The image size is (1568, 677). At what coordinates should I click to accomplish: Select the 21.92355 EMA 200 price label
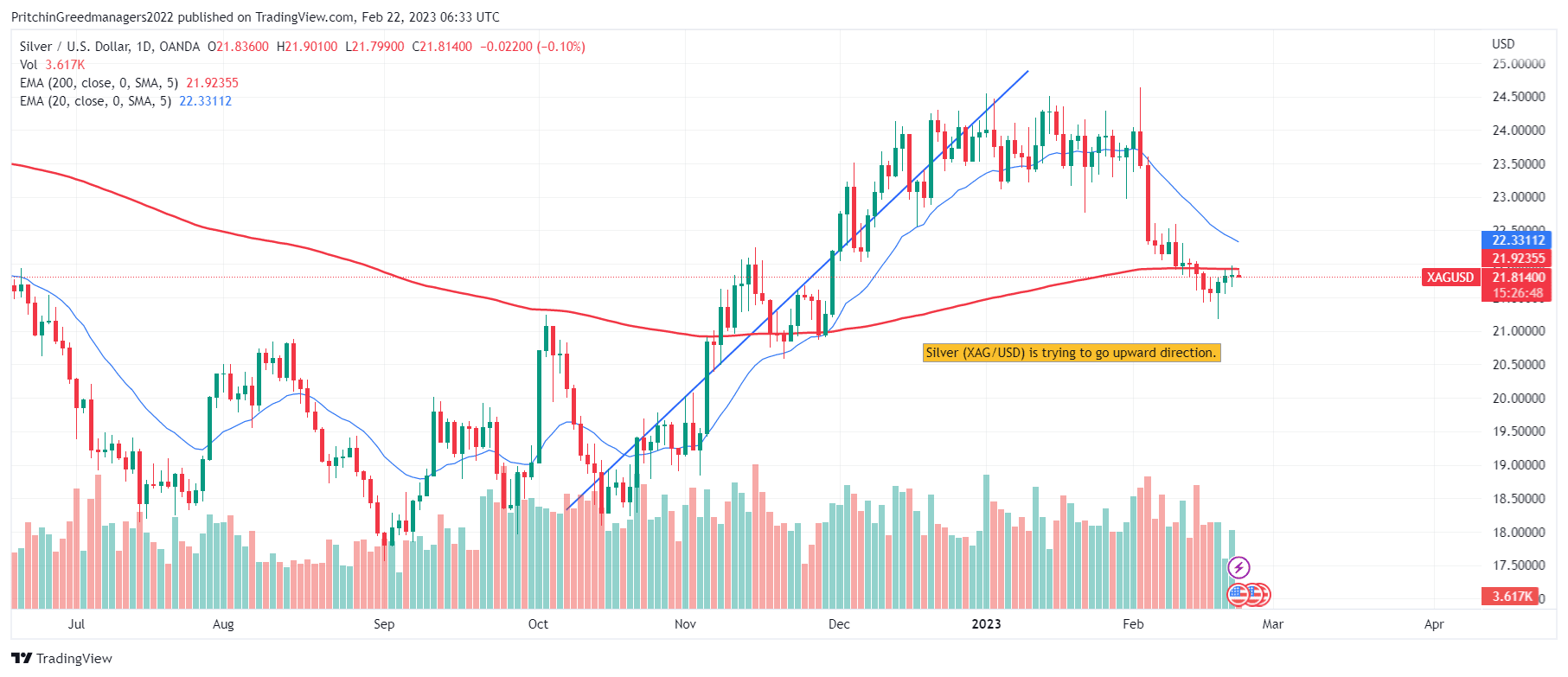(x=1518, y=259)
